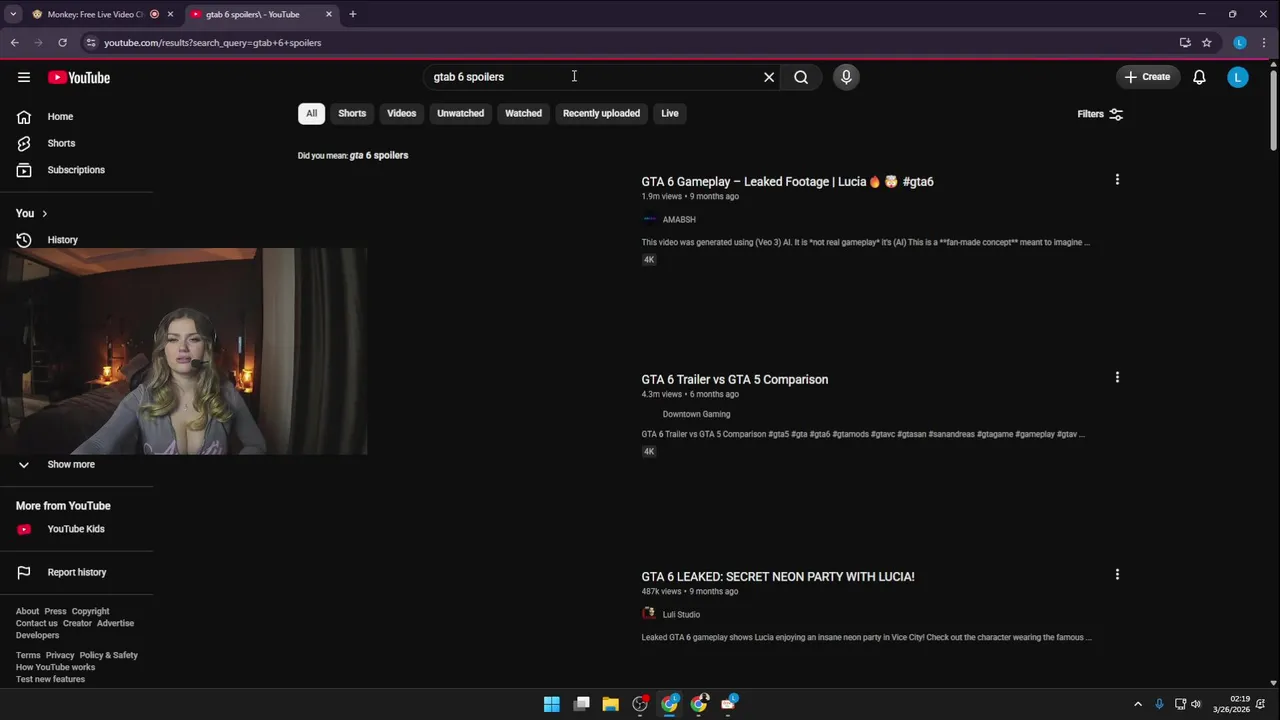Screen dimensions: 1280x720
Task: Open How YouTube works link
Action: [x=55, y=667]
